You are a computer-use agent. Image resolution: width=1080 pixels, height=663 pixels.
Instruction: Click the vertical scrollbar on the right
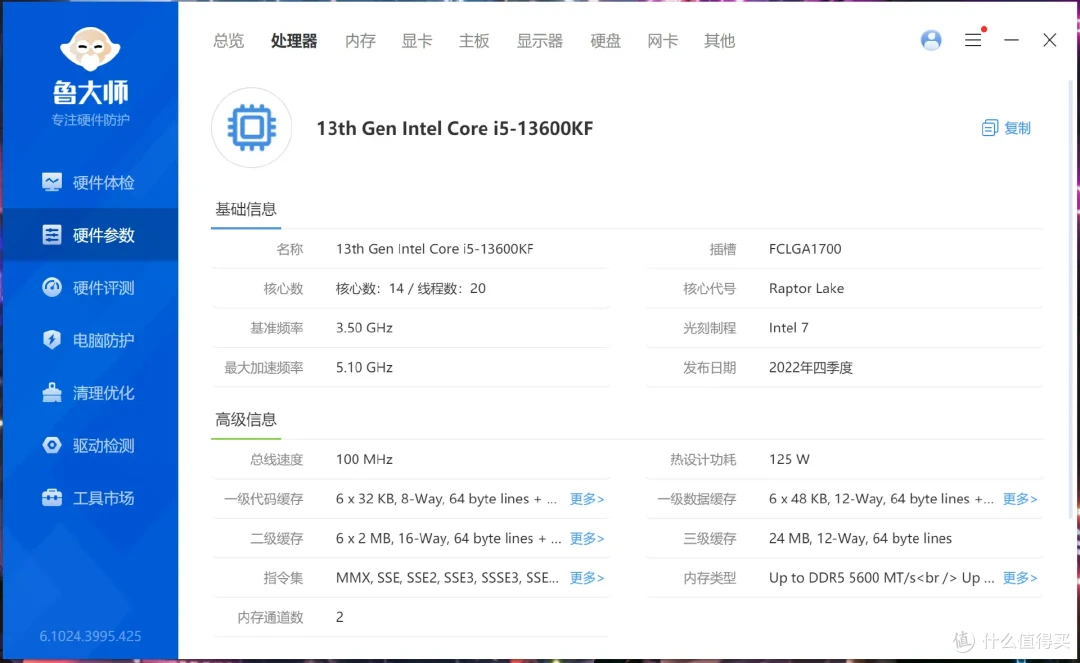point(1071,299)
